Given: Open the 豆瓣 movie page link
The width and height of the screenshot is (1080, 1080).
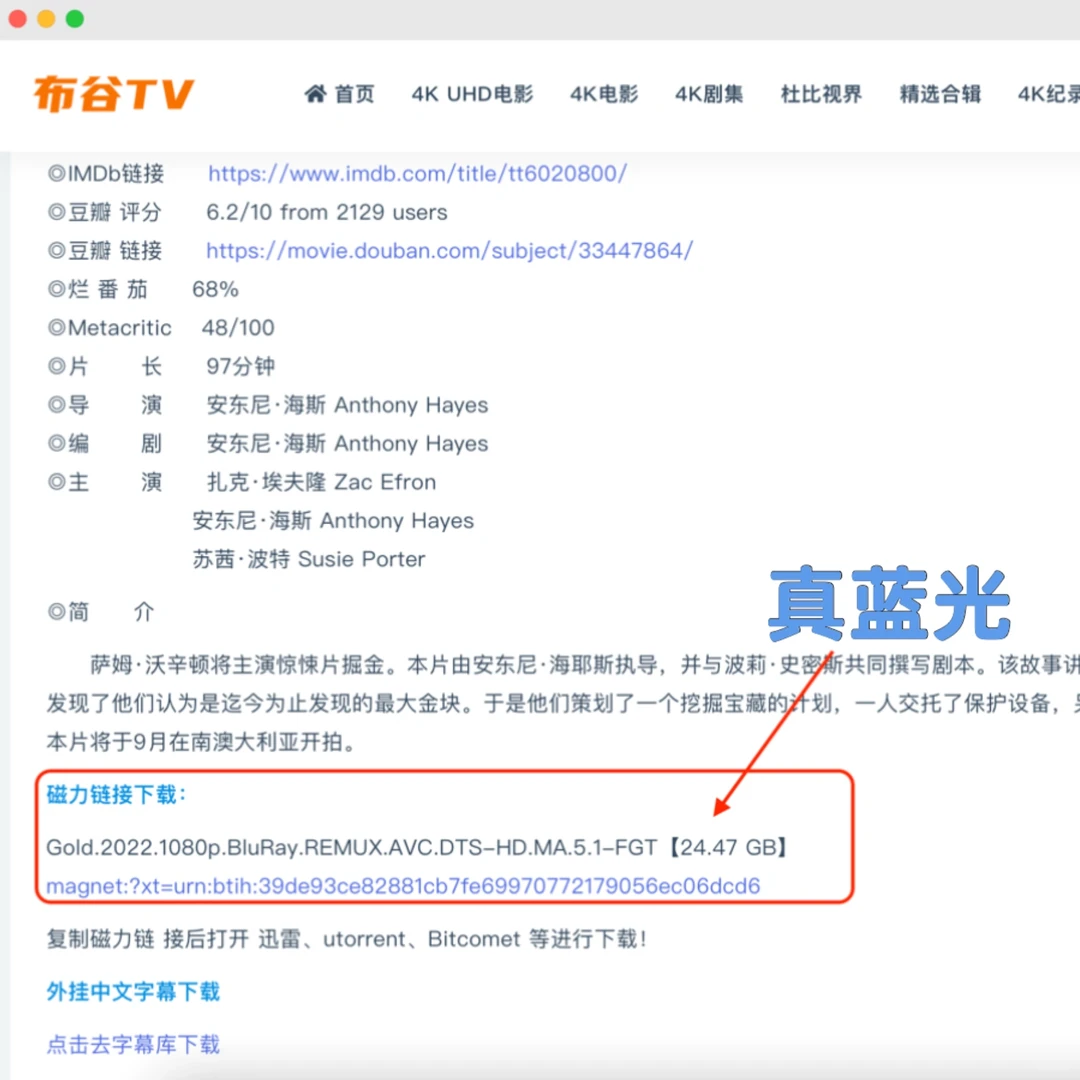Looking at the screenshot, I should (x=449, y=251).
